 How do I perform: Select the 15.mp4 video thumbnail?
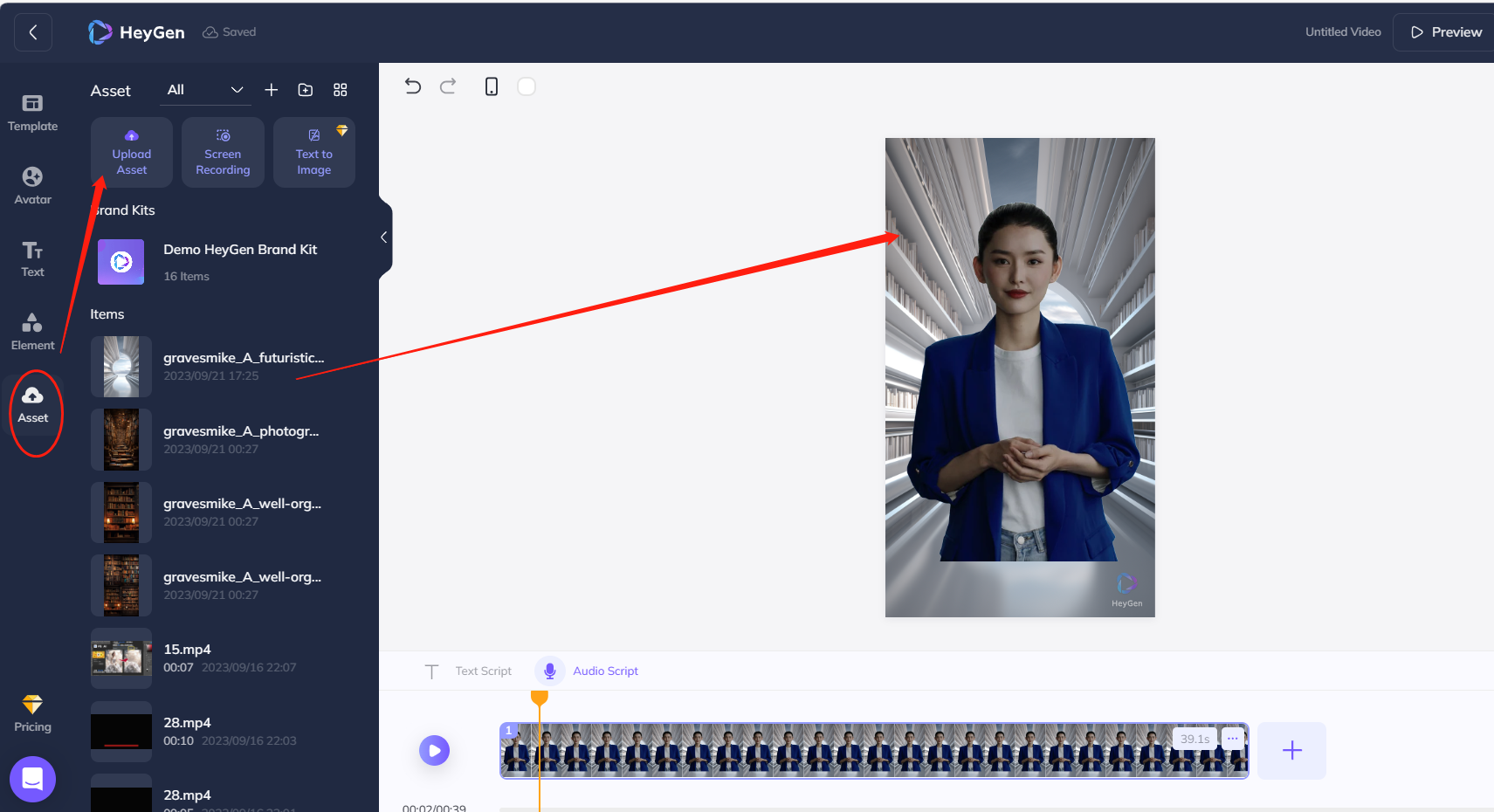(121, 658)
